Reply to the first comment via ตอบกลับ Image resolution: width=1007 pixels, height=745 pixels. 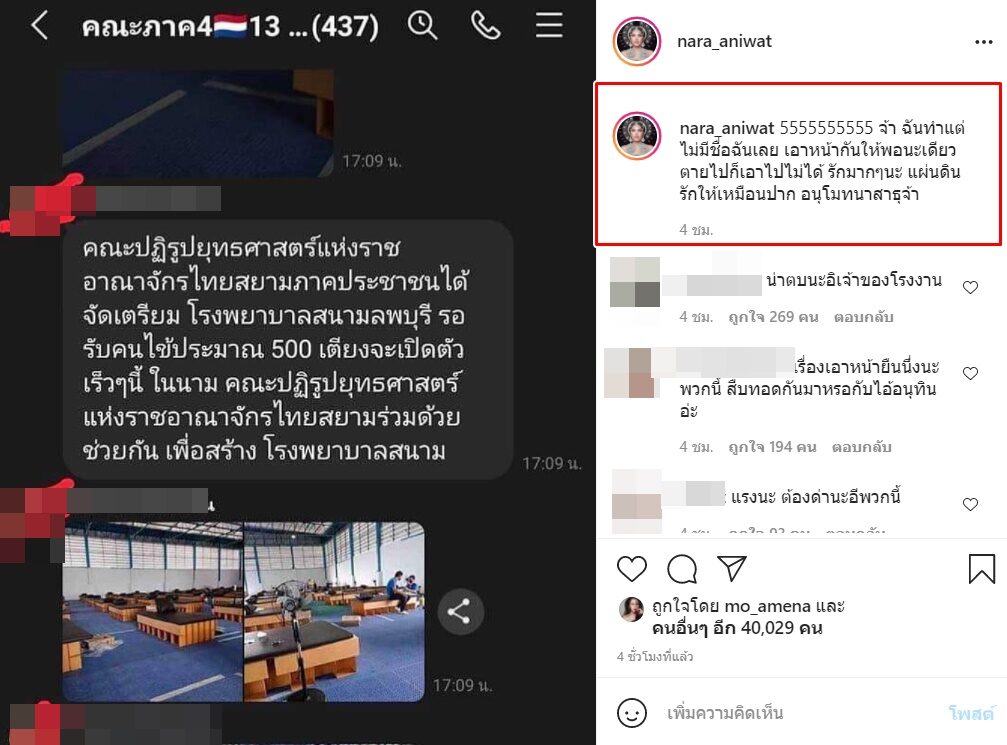863,317
